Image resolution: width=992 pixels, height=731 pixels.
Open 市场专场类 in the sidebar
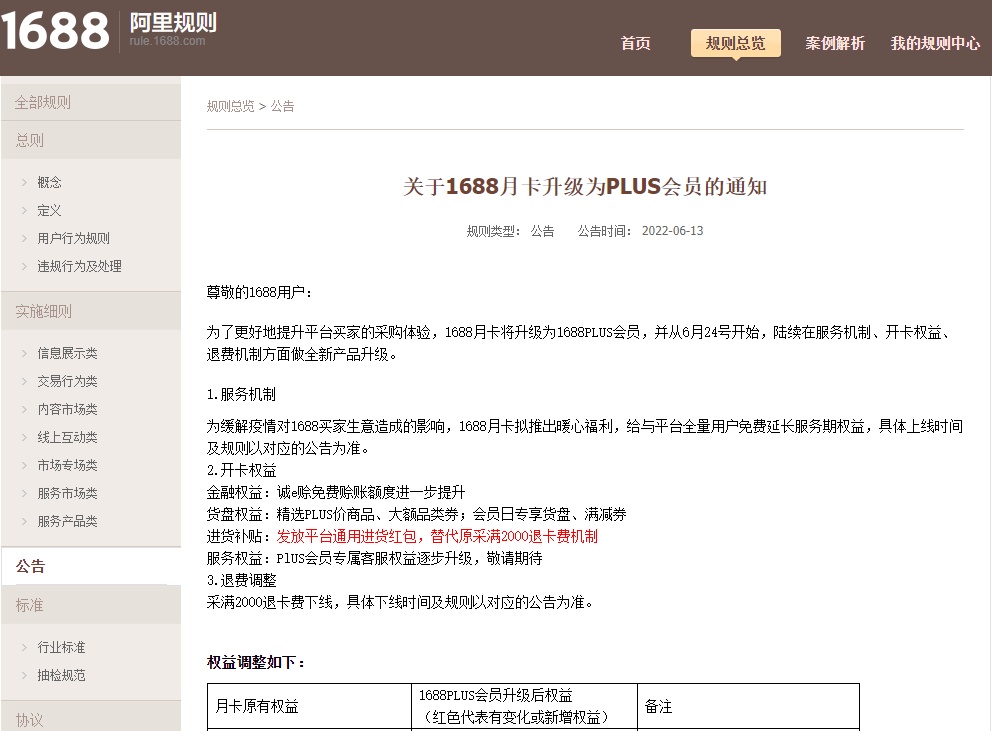pyautogui.click(x=68, y=465)
